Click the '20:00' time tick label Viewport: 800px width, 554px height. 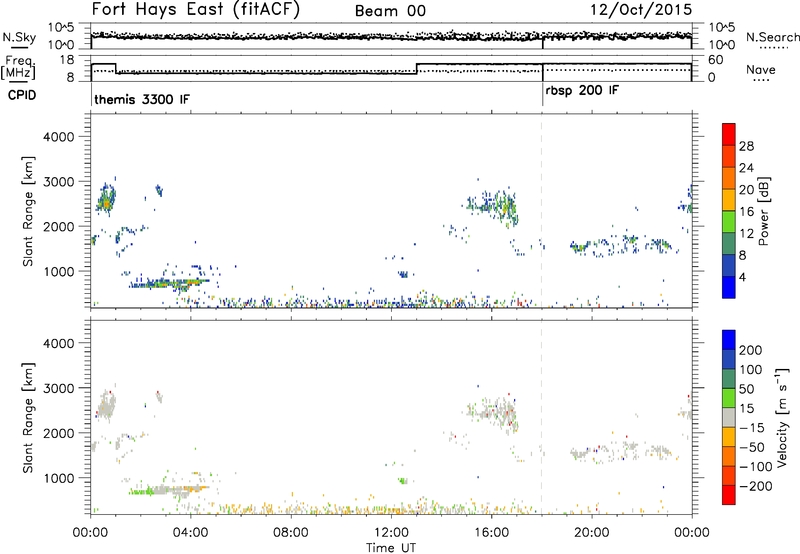[x=592, y=533]
